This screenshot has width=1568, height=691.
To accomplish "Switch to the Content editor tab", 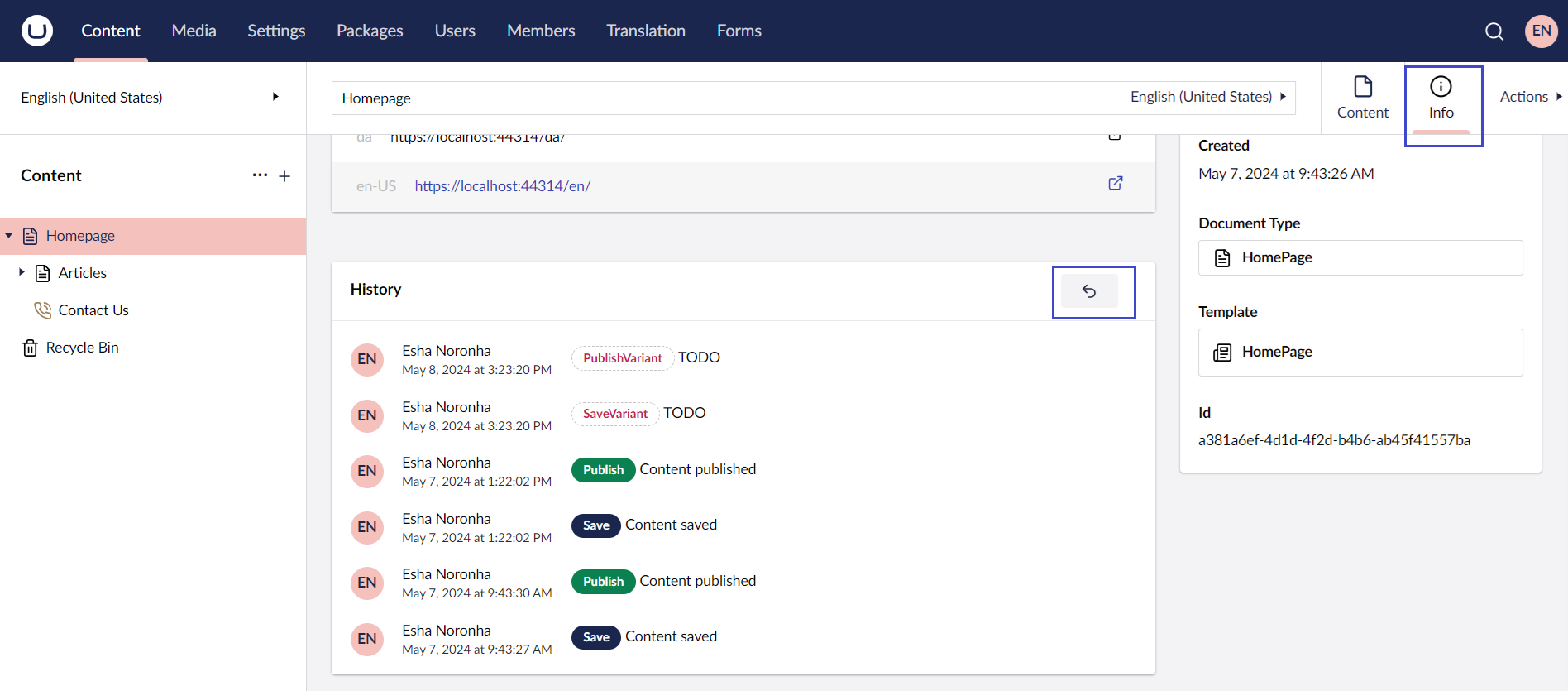I will [1362, 98].
